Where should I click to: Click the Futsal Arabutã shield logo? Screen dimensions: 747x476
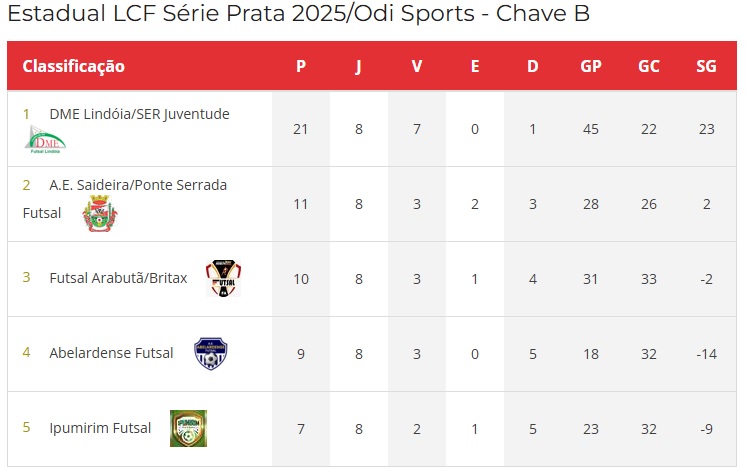223,278
